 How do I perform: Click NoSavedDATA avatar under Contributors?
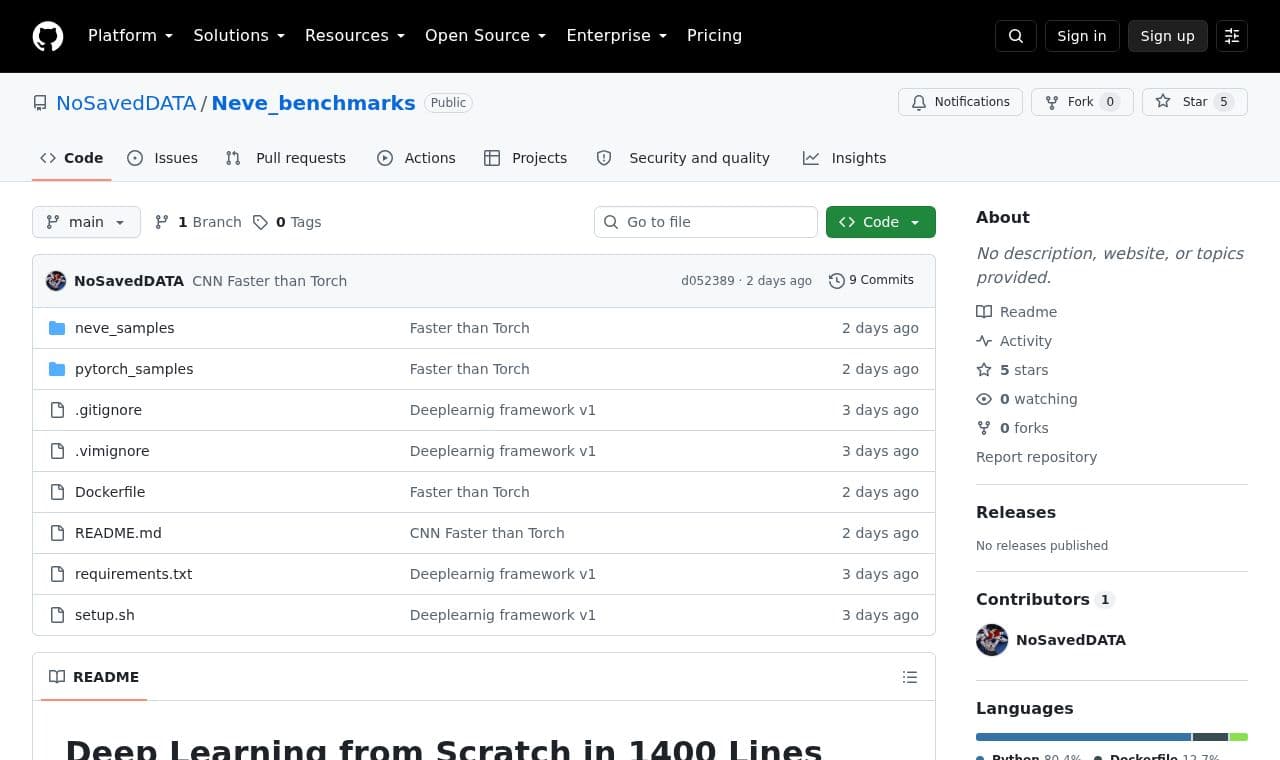pos(992,640)
